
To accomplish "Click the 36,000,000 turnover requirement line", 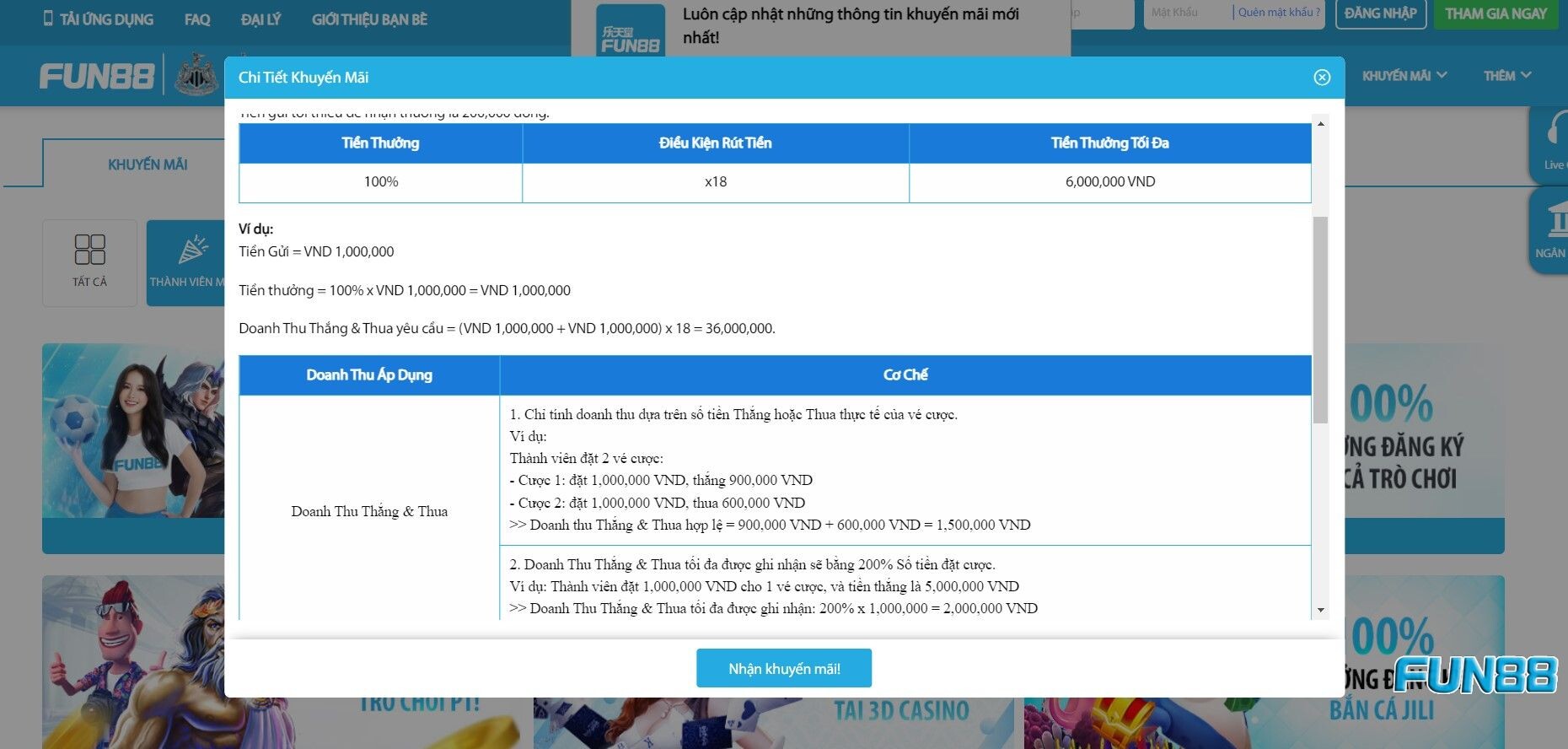I will coord(507,328).
